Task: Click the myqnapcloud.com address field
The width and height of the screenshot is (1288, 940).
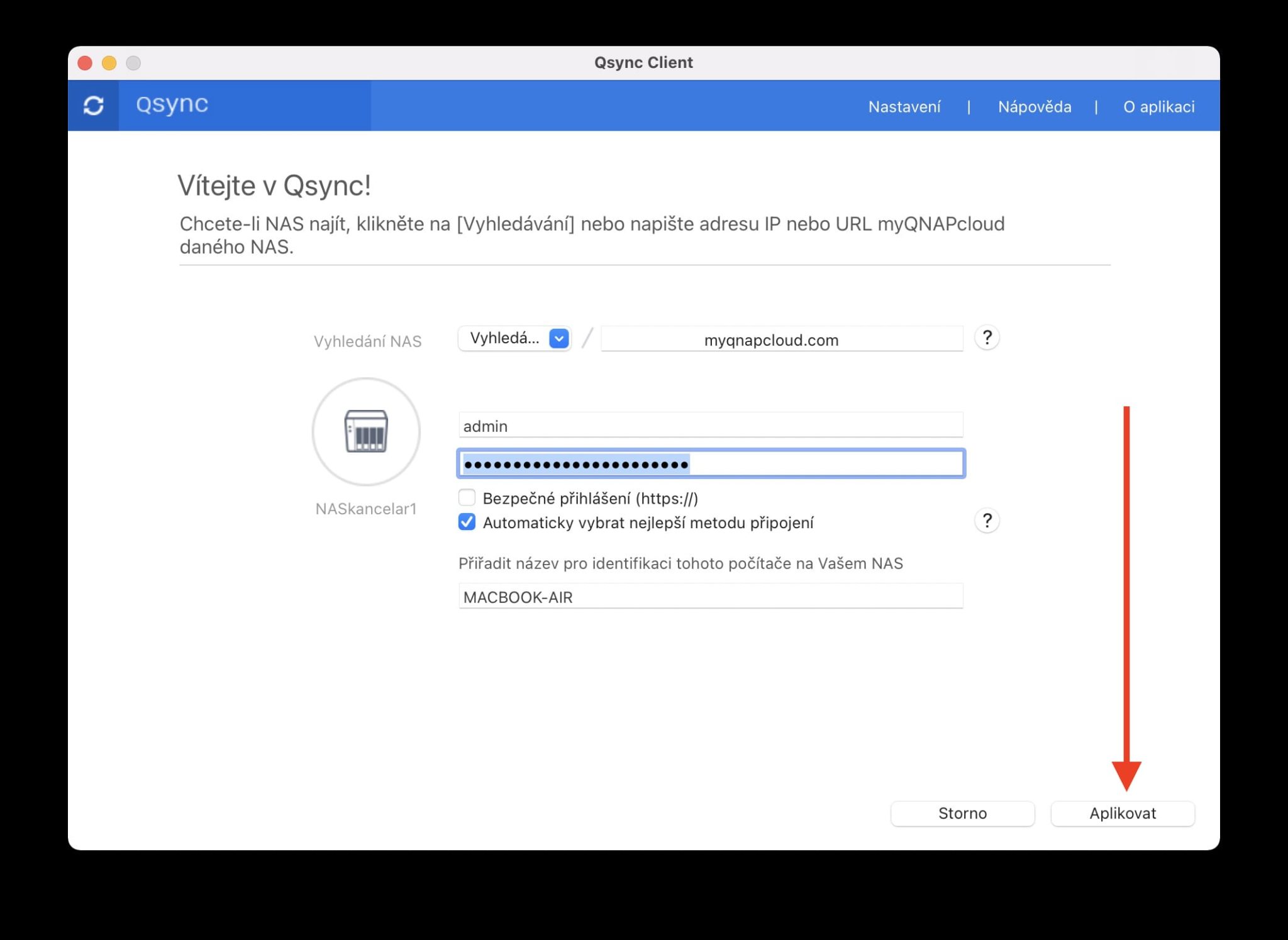Action: point(781,339)
